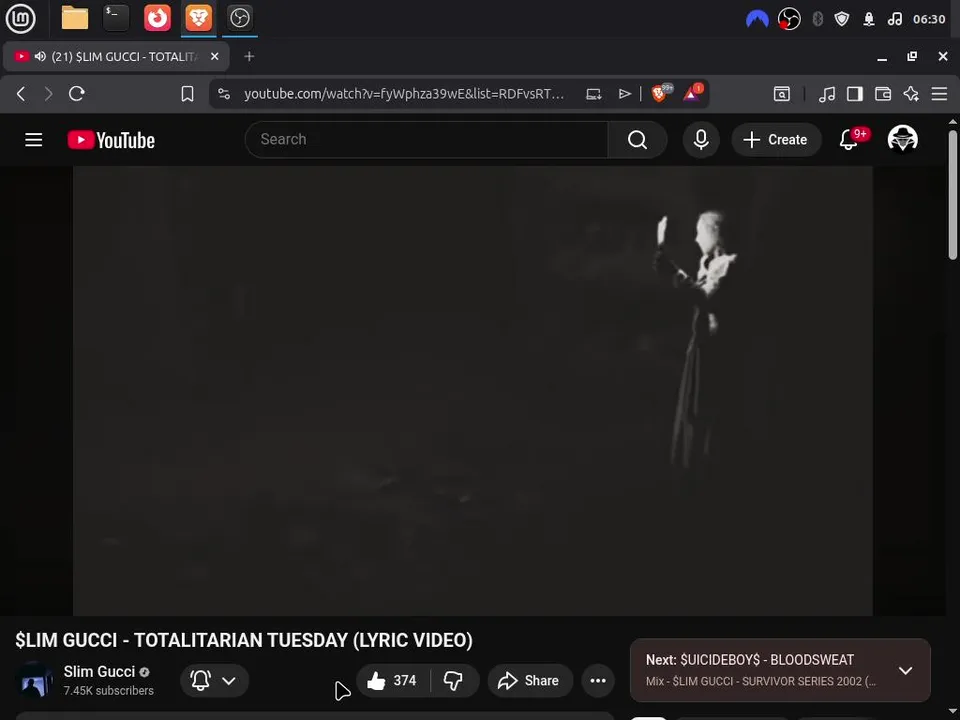Mute the tab using the speaker icon

[40, 56]
